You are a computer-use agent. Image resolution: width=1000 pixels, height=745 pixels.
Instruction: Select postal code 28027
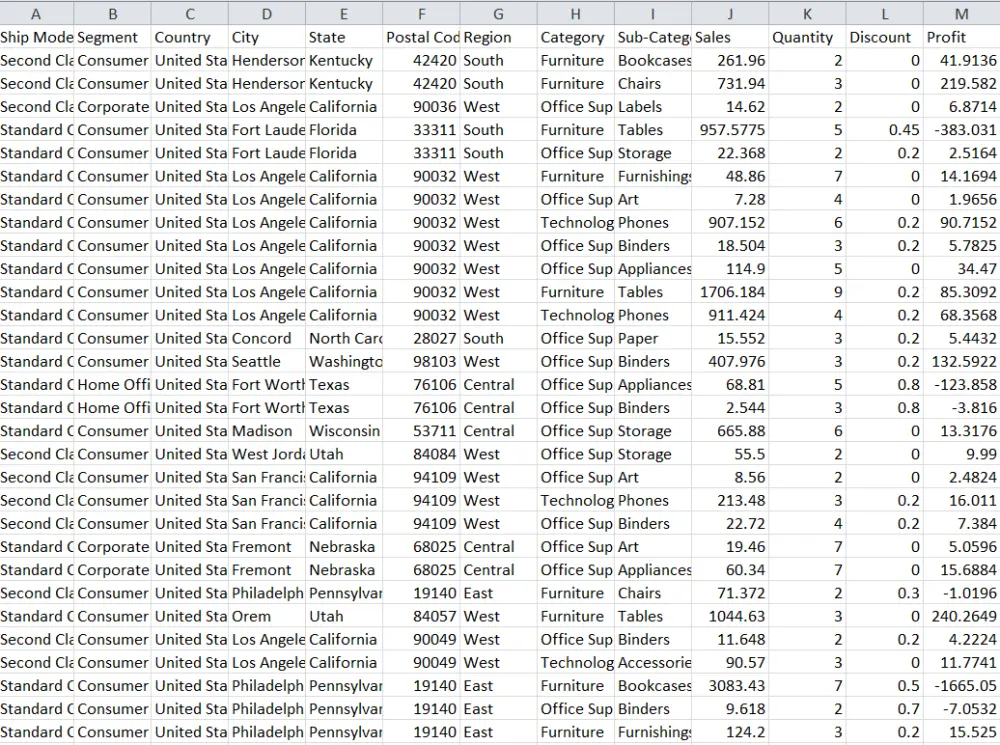point(422,339)
